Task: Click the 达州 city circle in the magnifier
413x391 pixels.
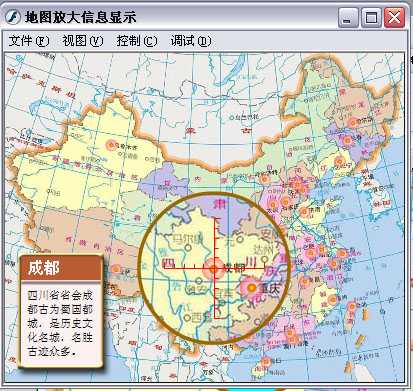Action: pyautogui.click(x=264, y=259)
